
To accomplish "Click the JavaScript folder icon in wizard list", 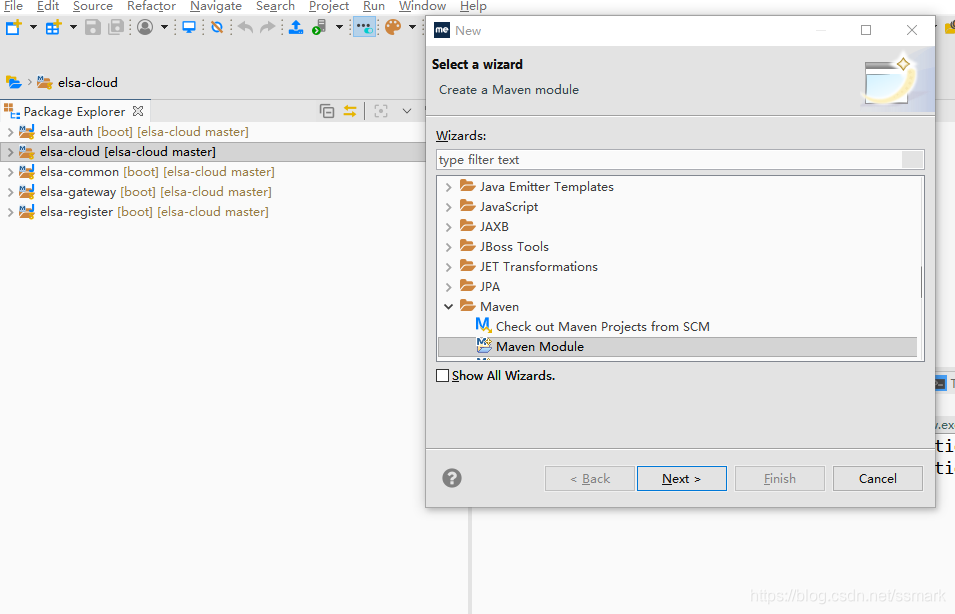I will [x=468, y=206].
